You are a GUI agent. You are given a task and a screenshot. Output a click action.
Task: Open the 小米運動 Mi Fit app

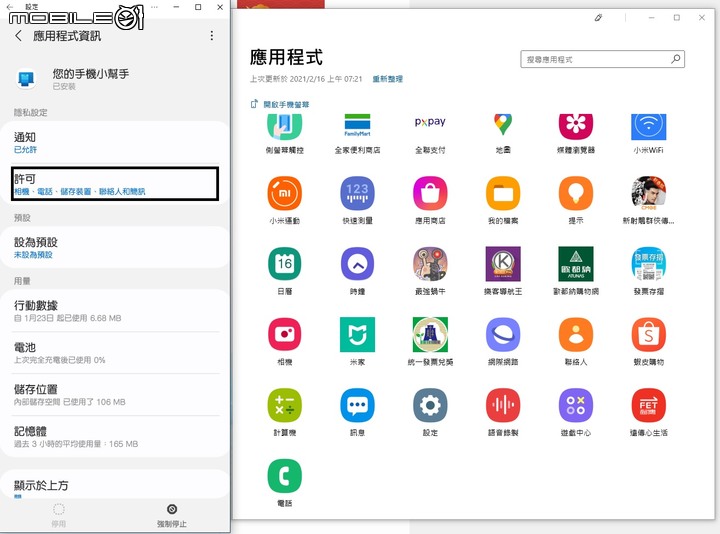(x=284, y=193)
